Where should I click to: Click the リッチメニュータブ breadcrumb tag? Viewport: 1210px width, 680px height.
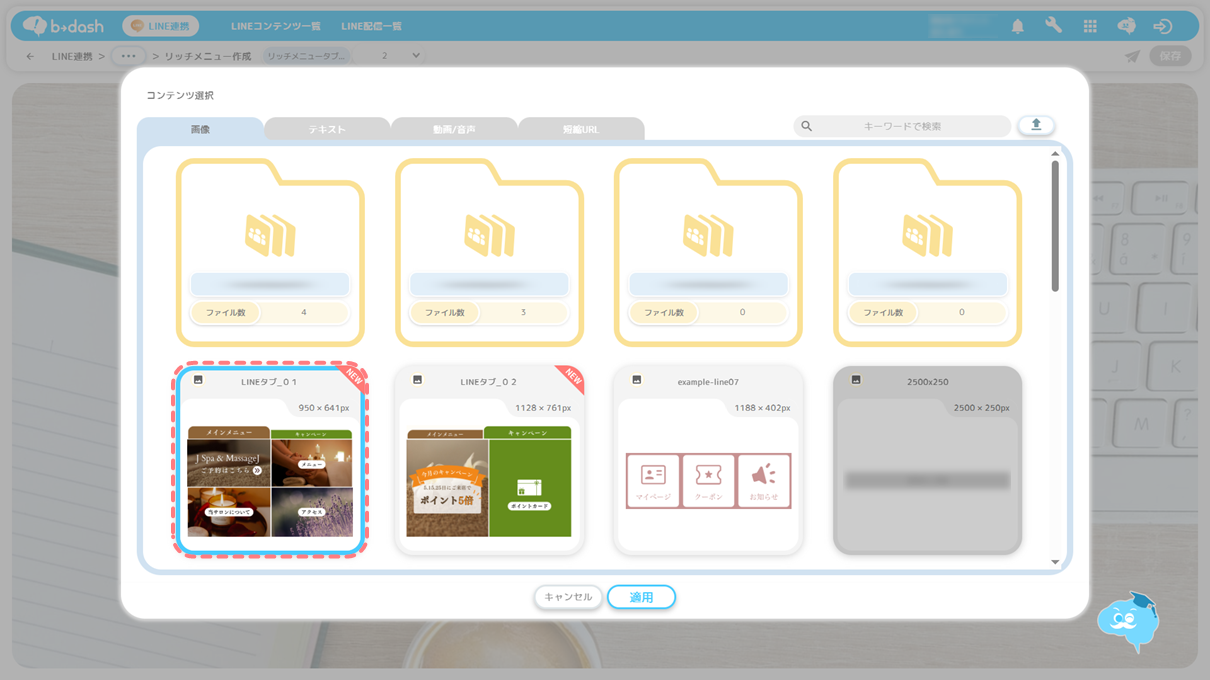(x=307, y=57)
